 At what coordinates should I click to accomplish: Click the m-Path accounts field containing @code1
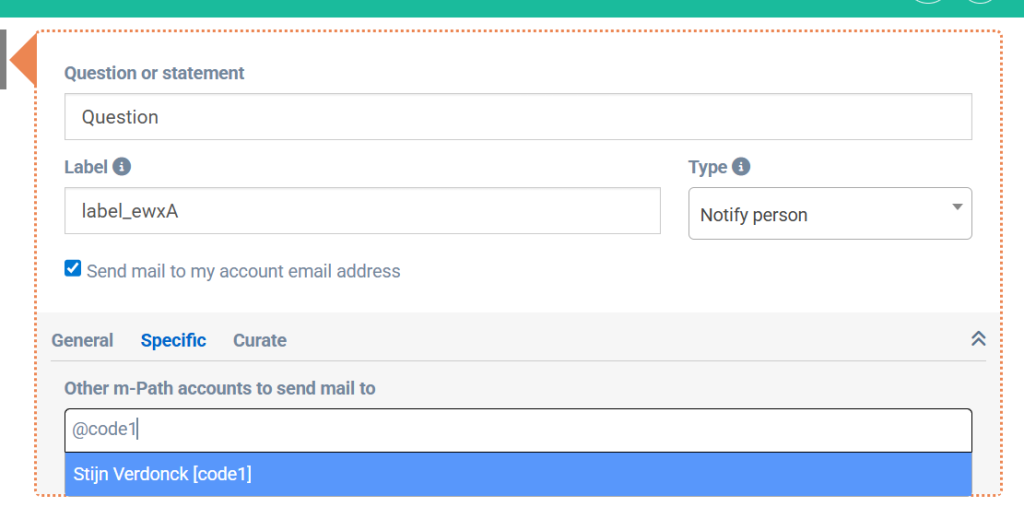pyautogui.click(x=517, y=430)
